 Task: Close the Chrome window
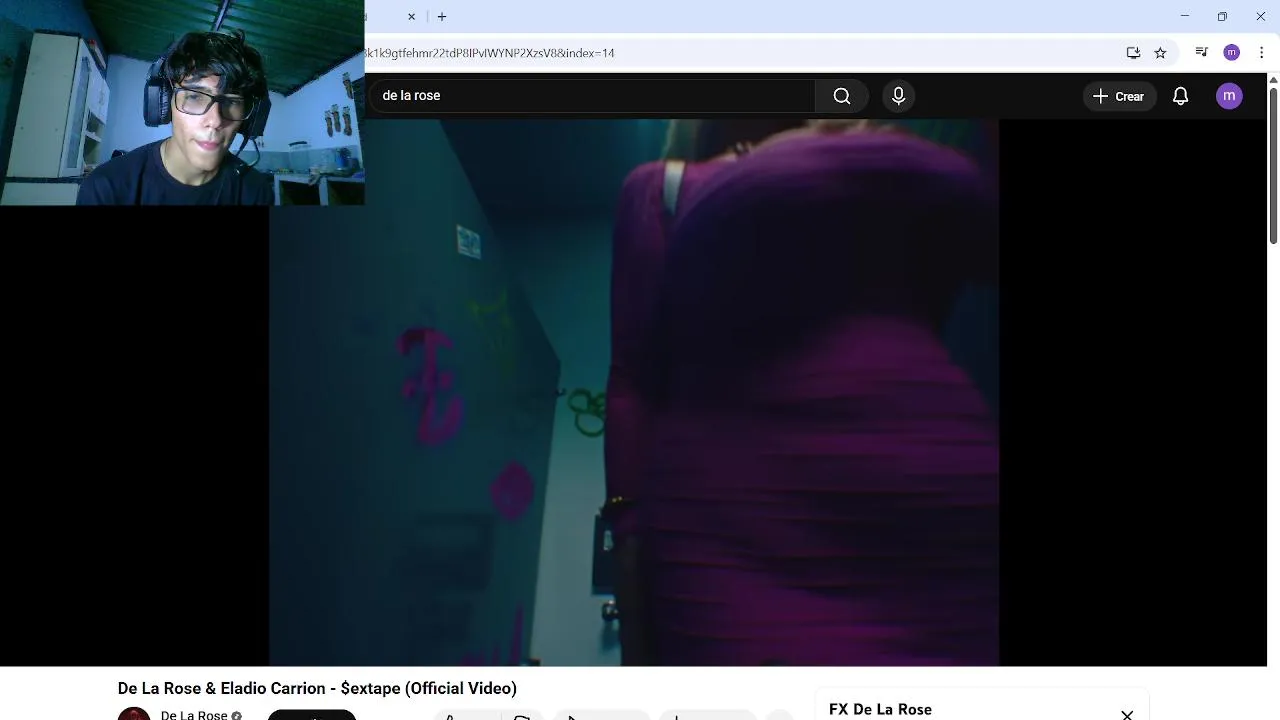[x=1260, y=16]
